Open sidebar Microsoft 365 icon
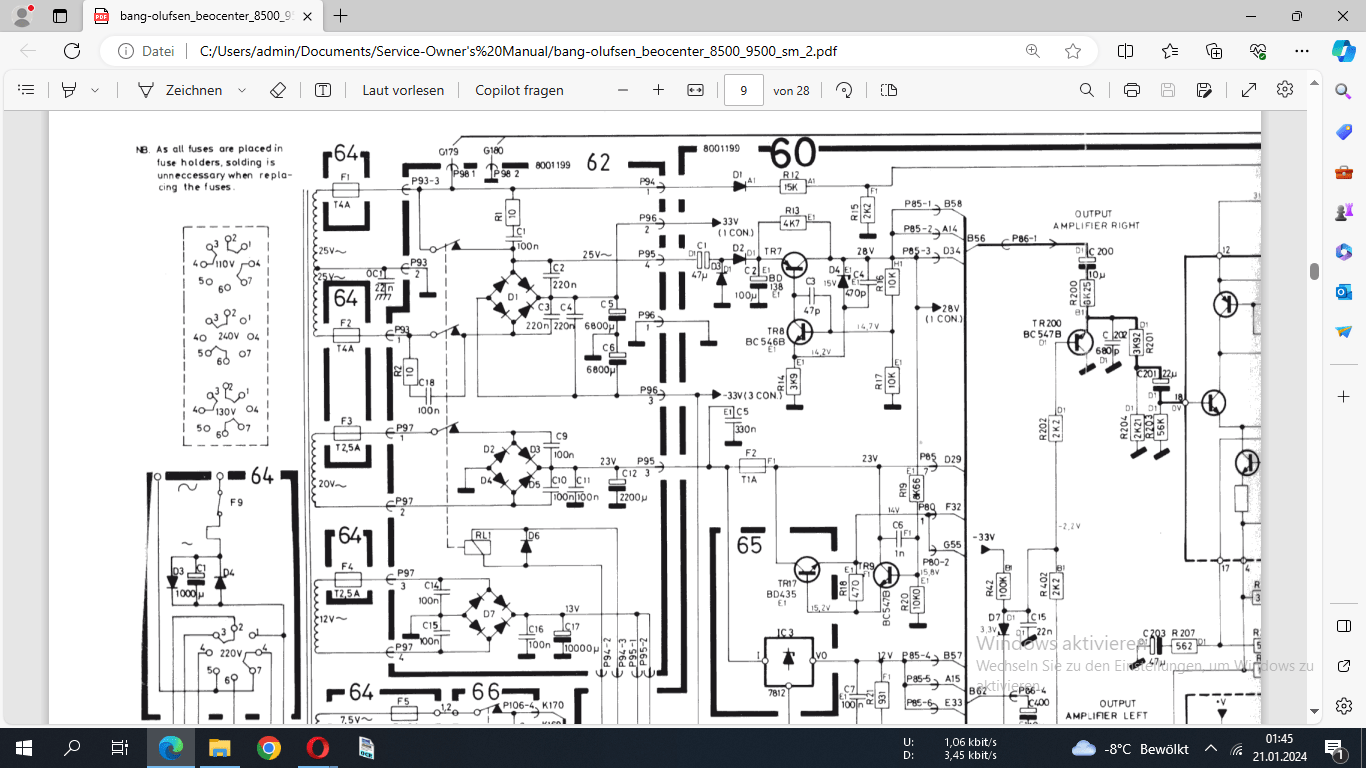1366x768 pixels. coord(1343,251)
